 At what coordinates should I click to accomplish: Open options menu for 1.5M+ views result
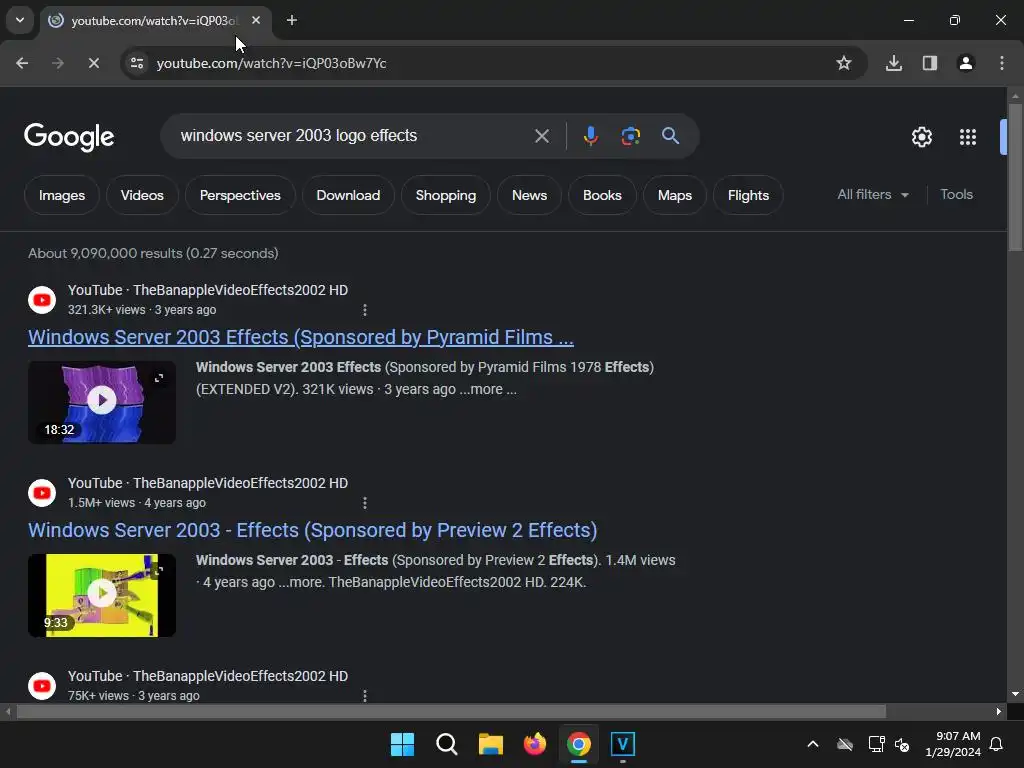click(365, 503)
